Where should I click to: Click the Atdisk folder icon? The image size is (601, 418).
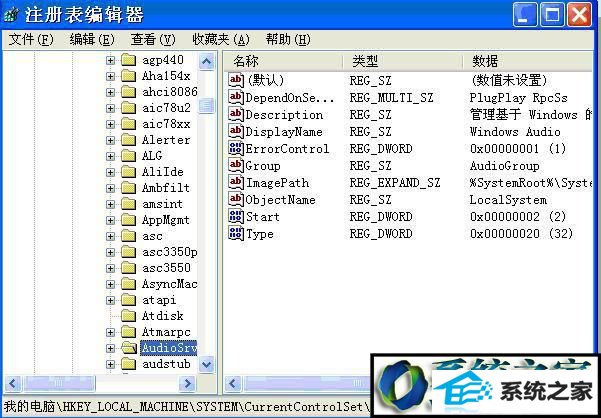128,316
